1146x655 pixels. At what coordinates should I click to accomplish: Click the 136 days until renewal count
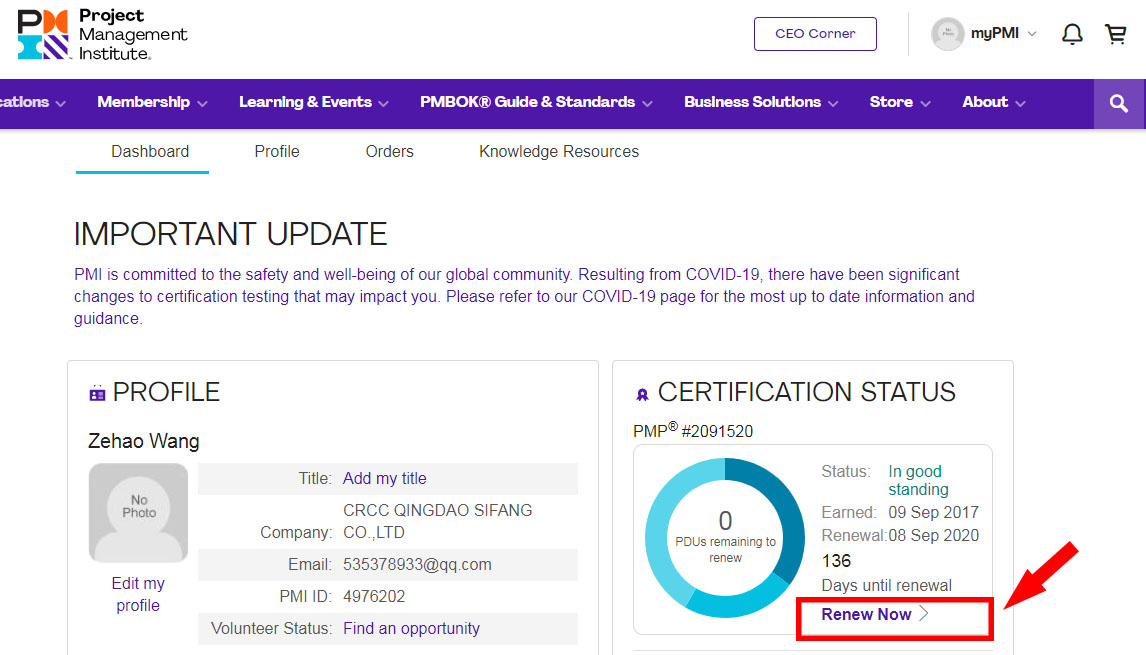836,561
